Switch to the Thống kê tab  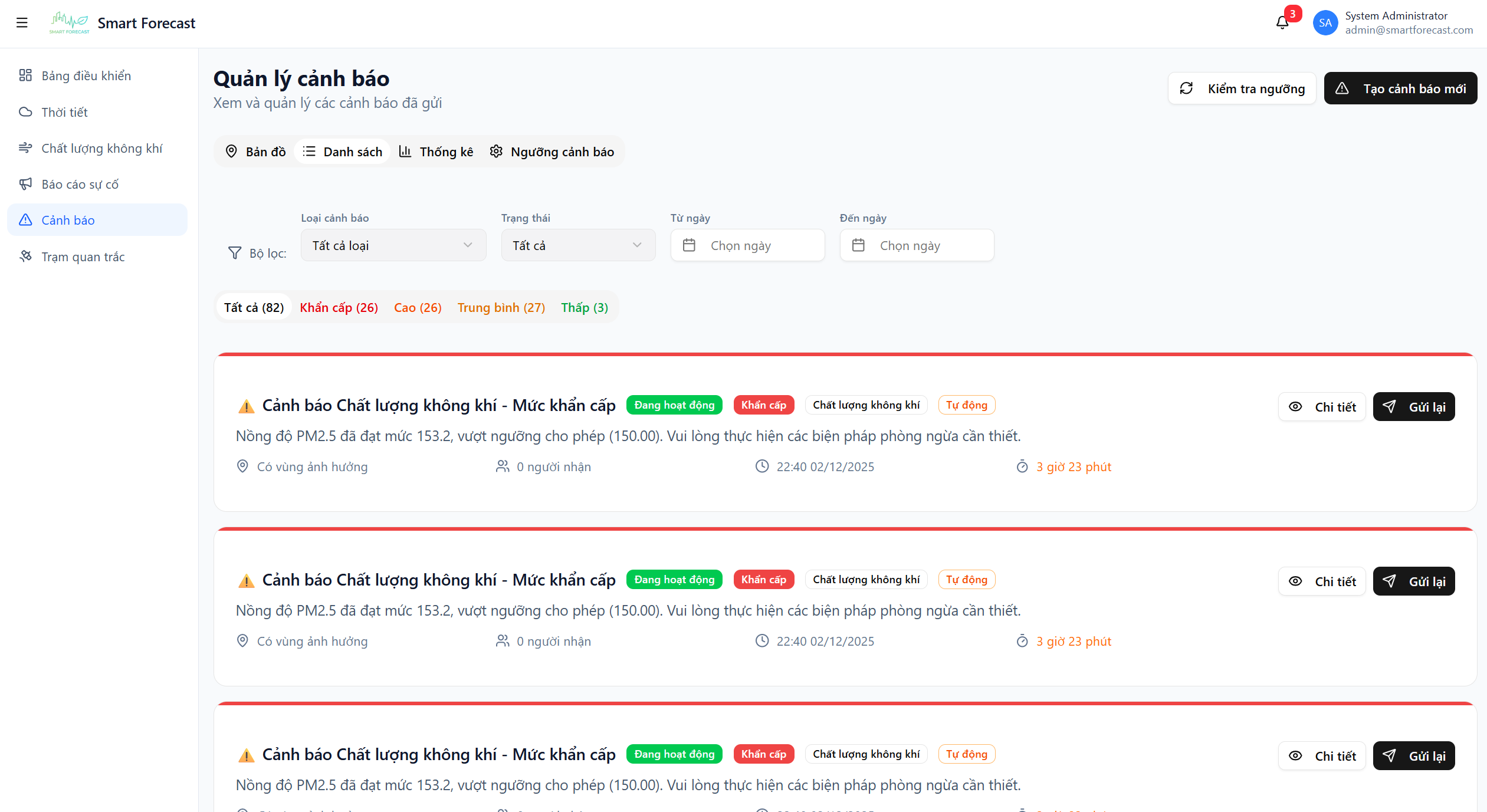tap(436, 152)
